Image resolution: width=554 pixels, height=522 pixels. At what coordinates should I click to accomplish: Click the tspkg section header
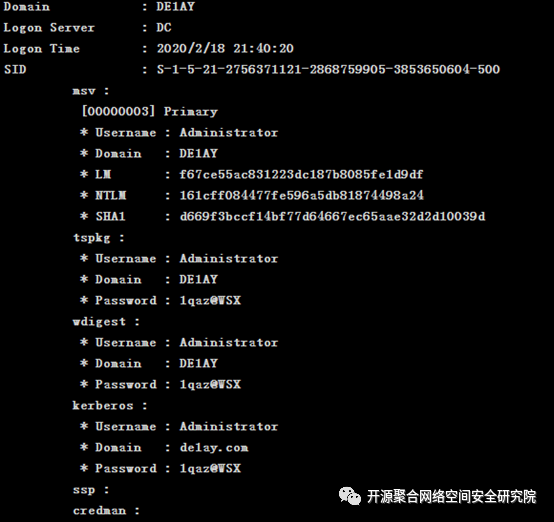point(99,238)
